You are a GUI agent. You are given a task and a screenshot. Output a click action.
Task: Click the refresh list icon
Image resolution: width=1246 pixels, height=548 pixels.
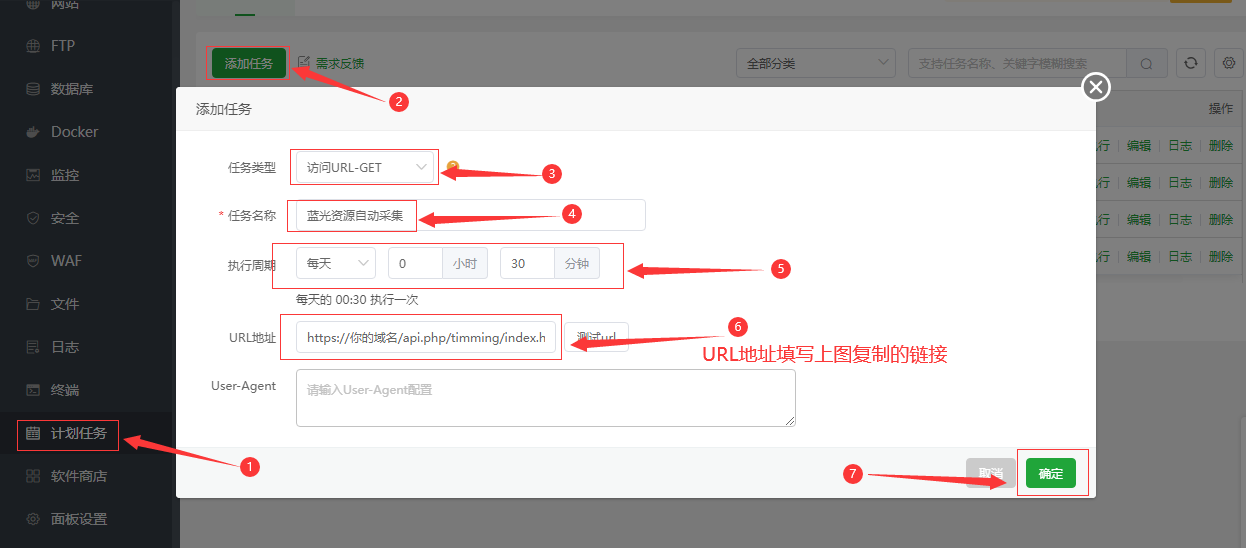click(x=1190, y=63)
